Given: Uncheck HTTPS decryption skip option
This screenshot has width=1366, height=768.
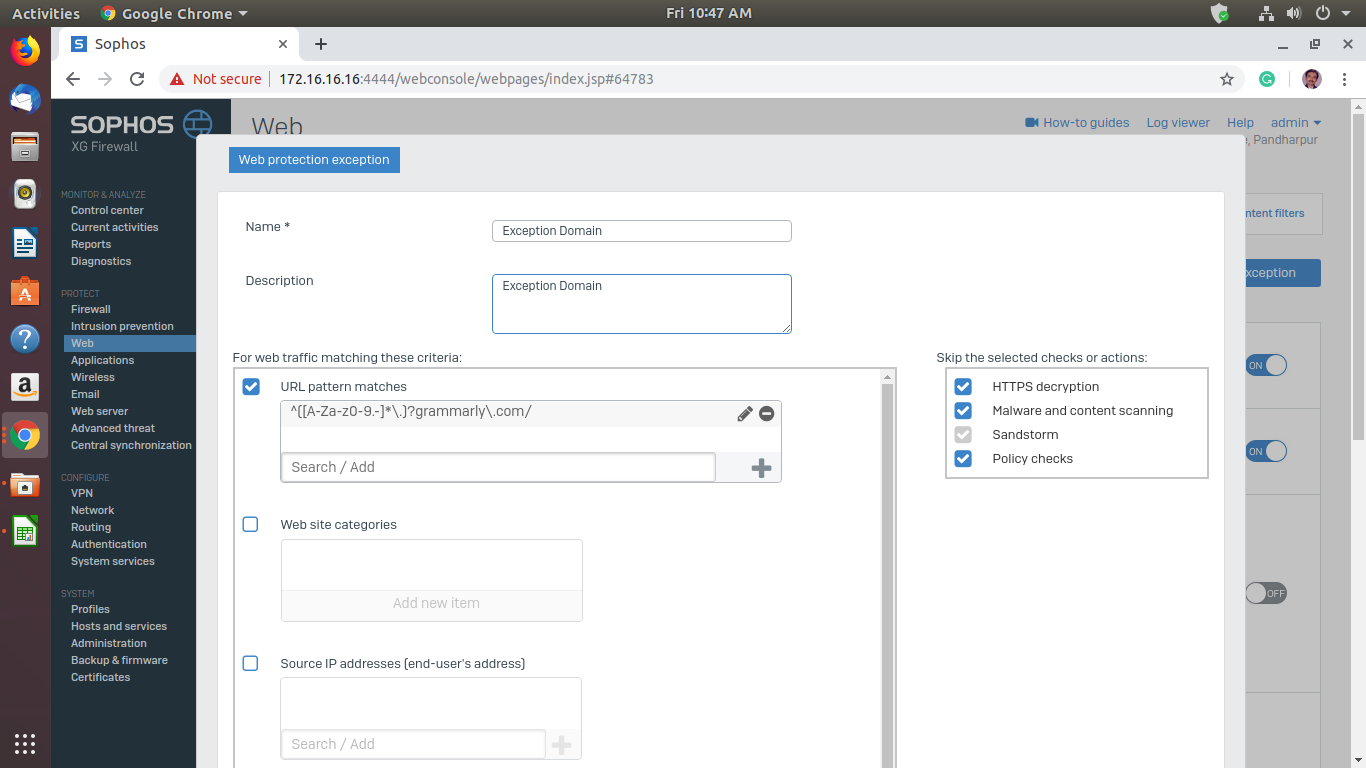Looking at the screenshot, I should pos(963,387).
